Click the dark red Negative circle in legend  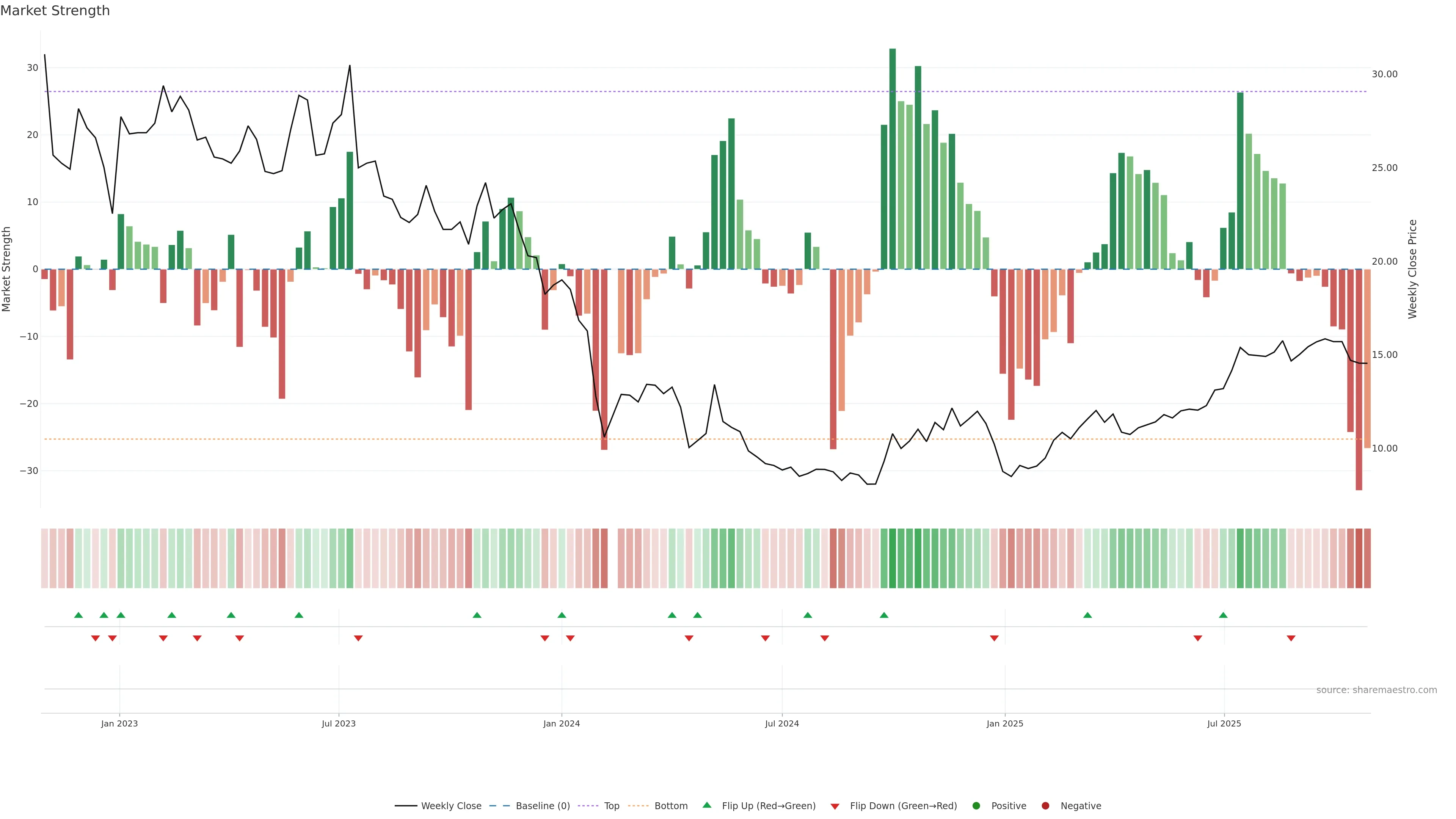point(1045,806)
